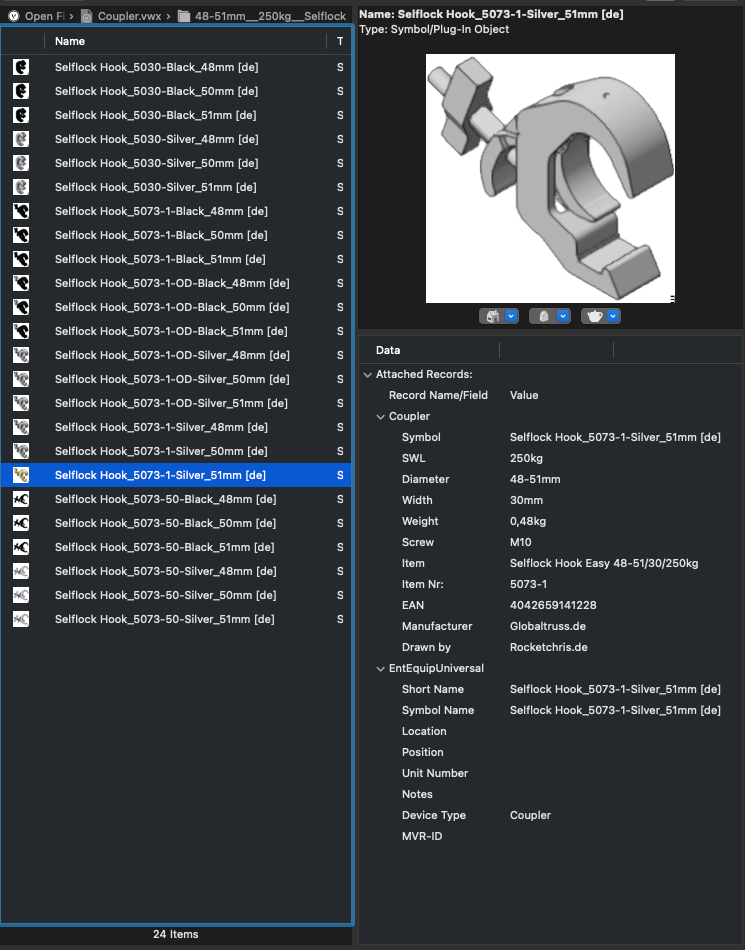Click the Weight value 0,48kg

pyautogui.click(x=528, y=521)
